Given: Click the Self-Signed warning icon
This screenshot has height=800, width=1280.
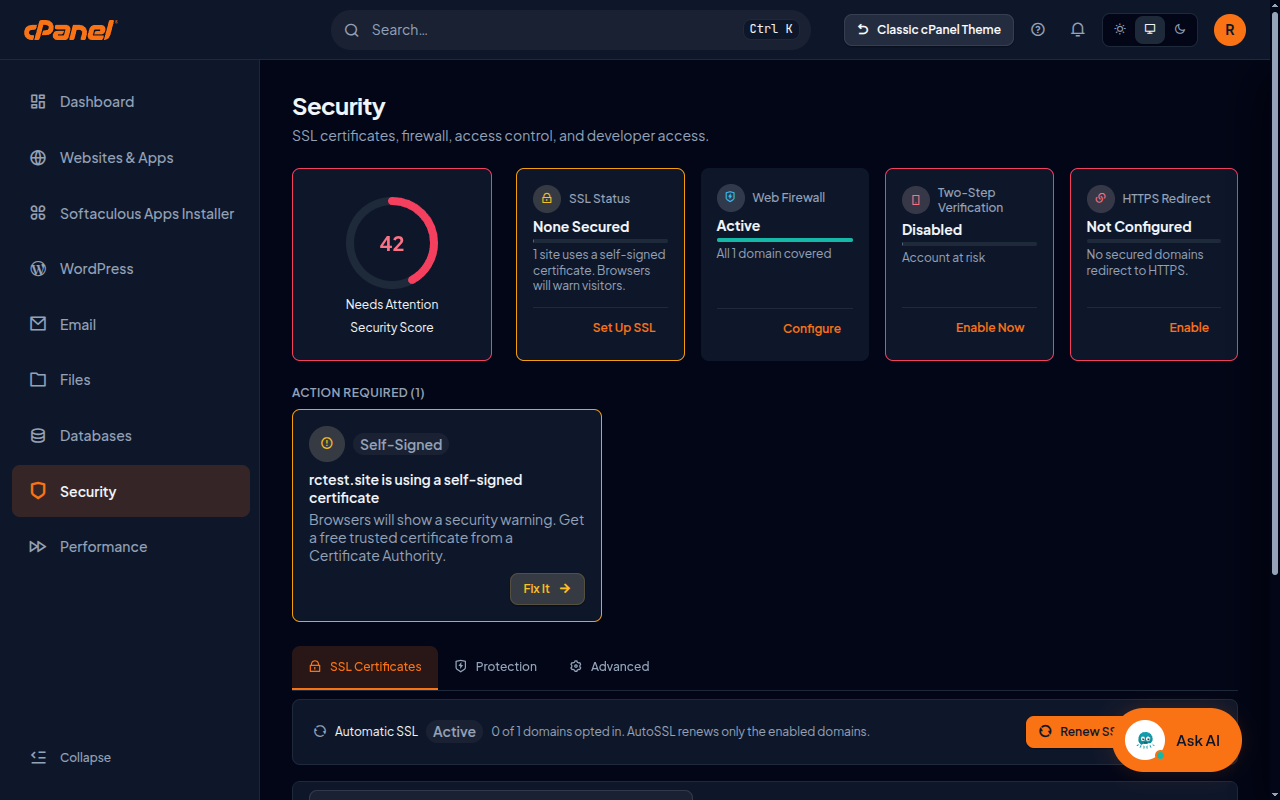Looking at the screenshot, I should tap(327, 444).
